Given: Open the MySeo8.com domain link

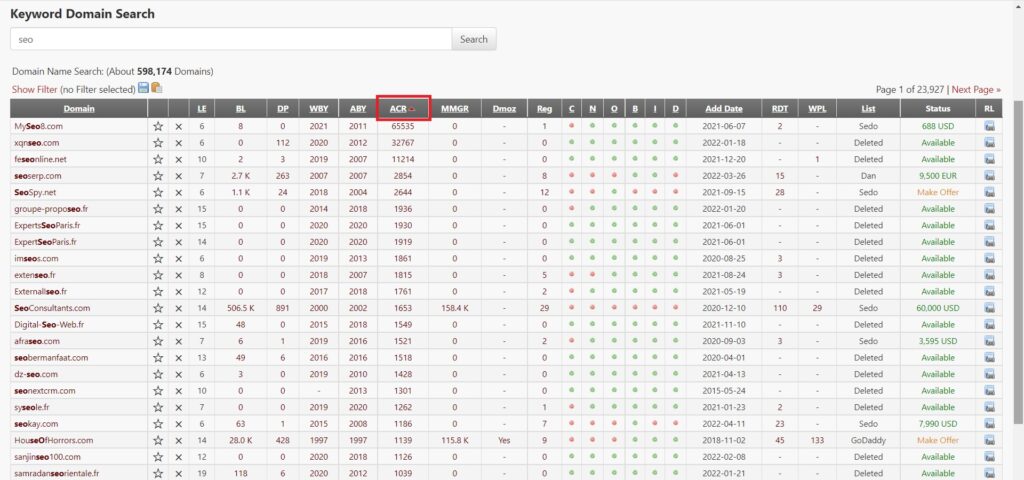Looking at the screenshot, I should [x=39, y=126].
